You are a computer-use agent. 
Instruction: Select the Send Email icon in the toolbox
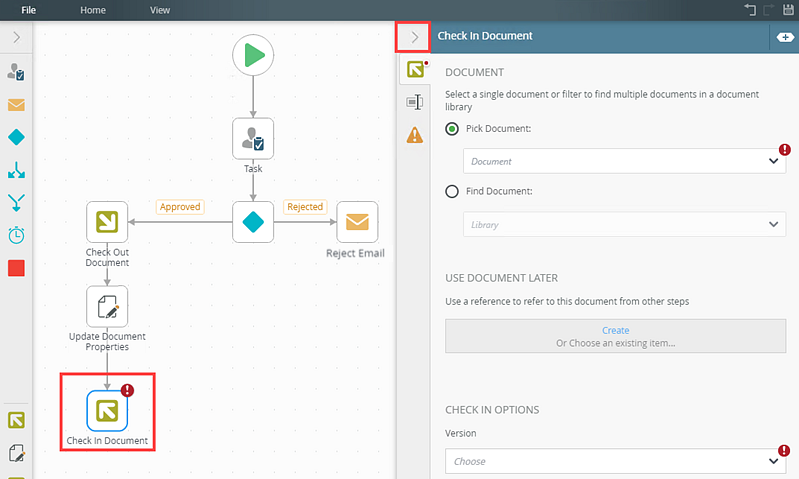[x=16, y=105]
